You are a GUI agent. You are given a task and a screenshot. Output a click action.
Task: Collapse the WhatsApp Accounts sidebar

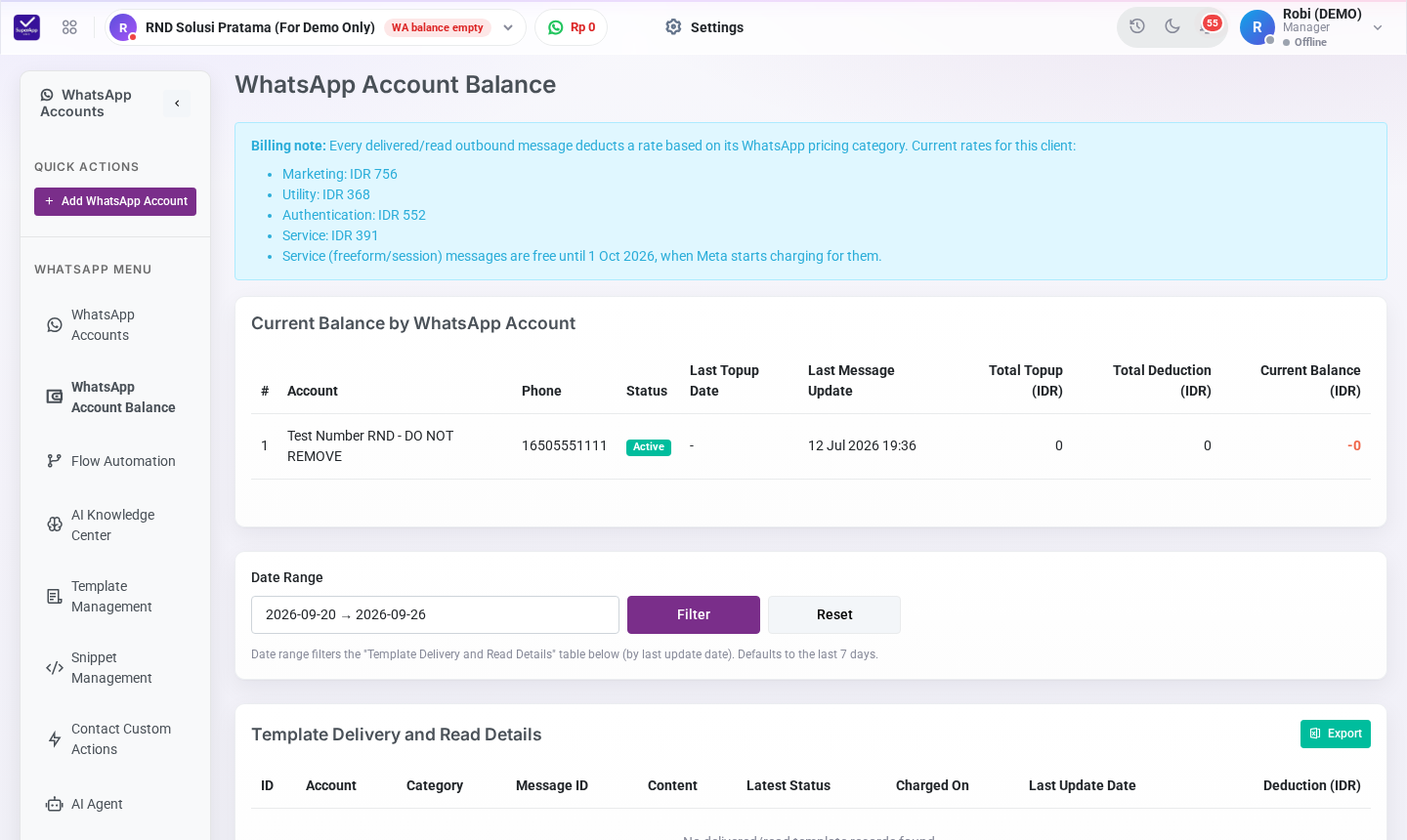click(177, 104)
